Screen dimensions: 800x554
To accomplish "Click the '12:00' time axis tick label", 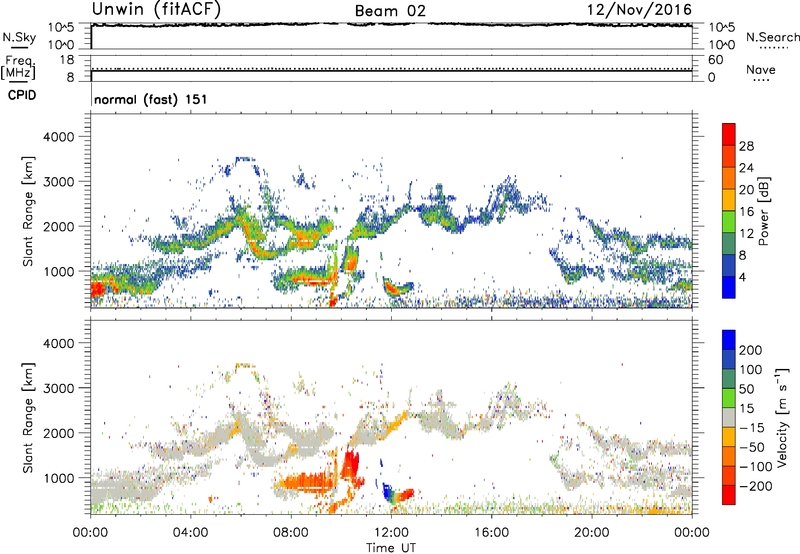I will [391, 533].
